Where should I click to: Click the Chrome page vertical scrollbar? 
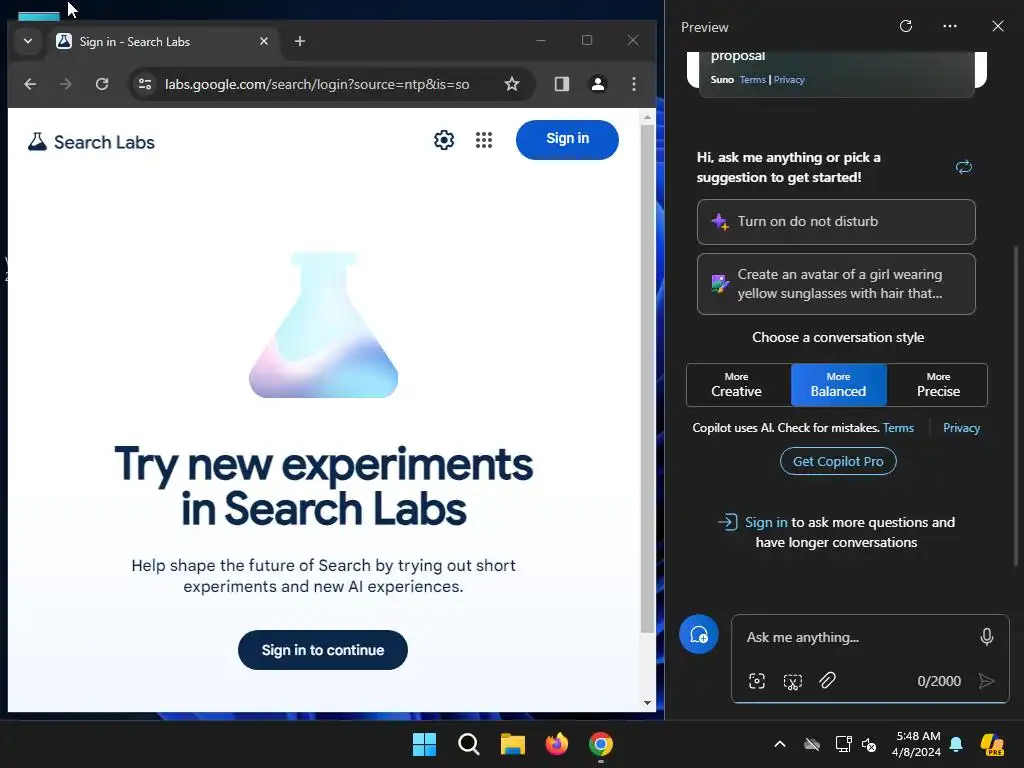coord(647,379)
